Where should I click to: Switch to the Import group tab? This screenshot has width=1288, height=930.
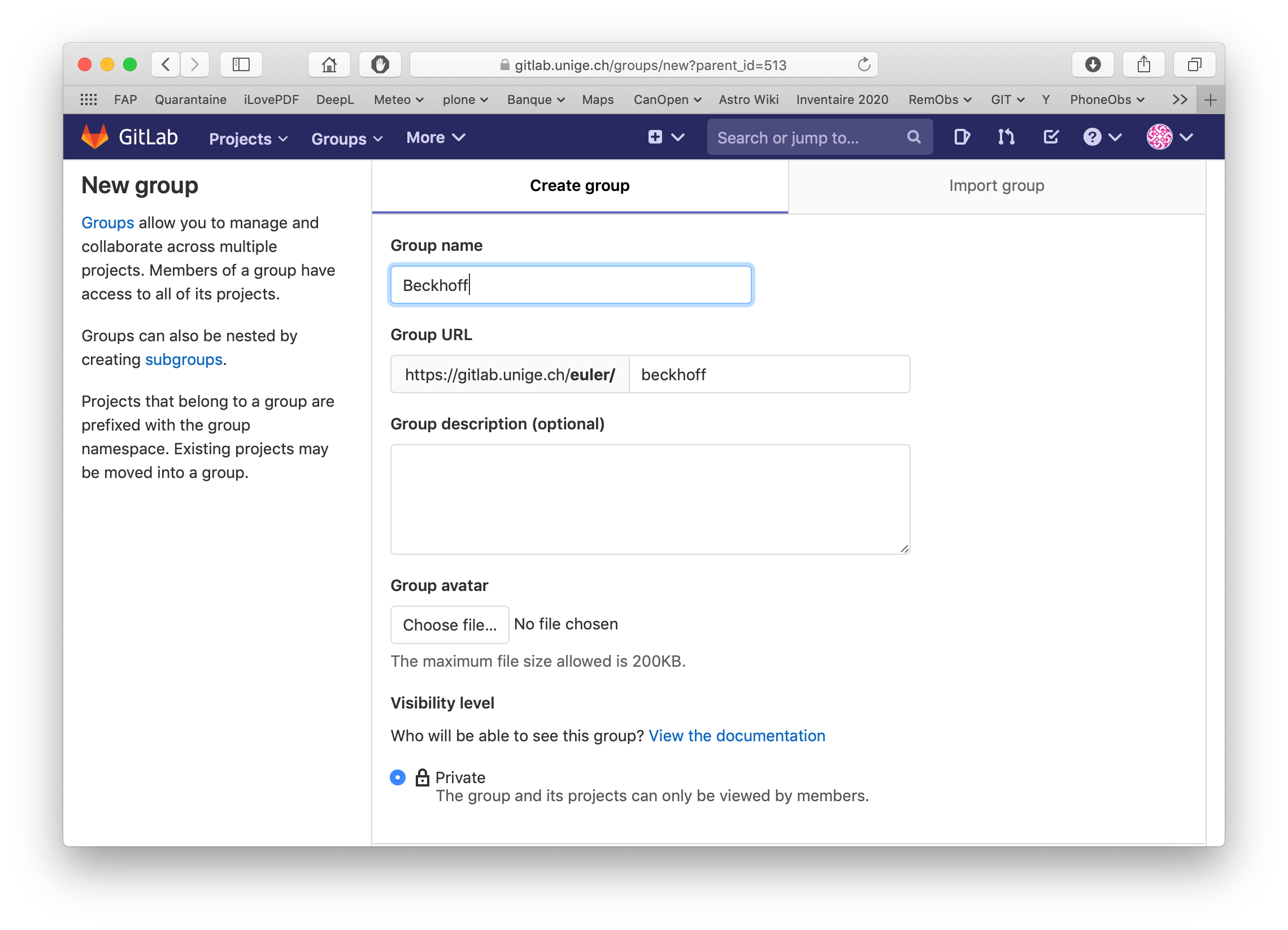[996, 186]
